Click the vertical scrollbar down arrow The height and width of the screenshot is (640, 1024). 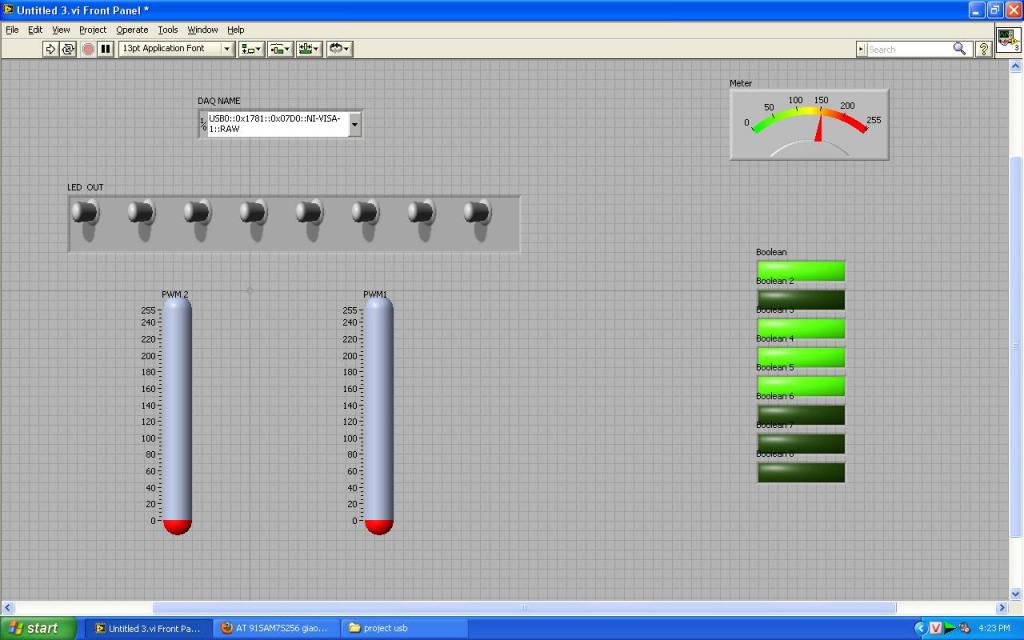[1016, 594]
